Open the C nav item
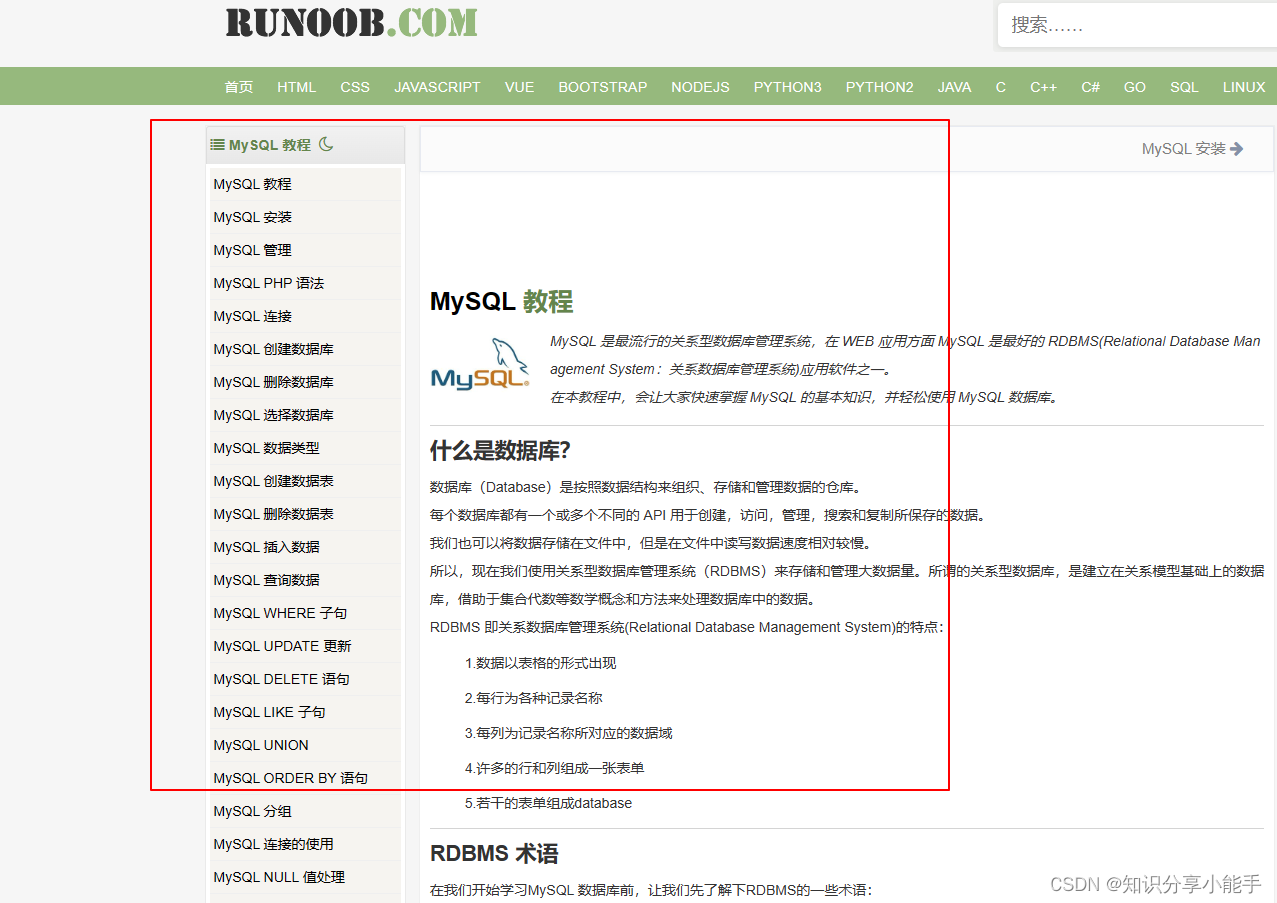1277x903 pixels. [x=1001, y=87]
